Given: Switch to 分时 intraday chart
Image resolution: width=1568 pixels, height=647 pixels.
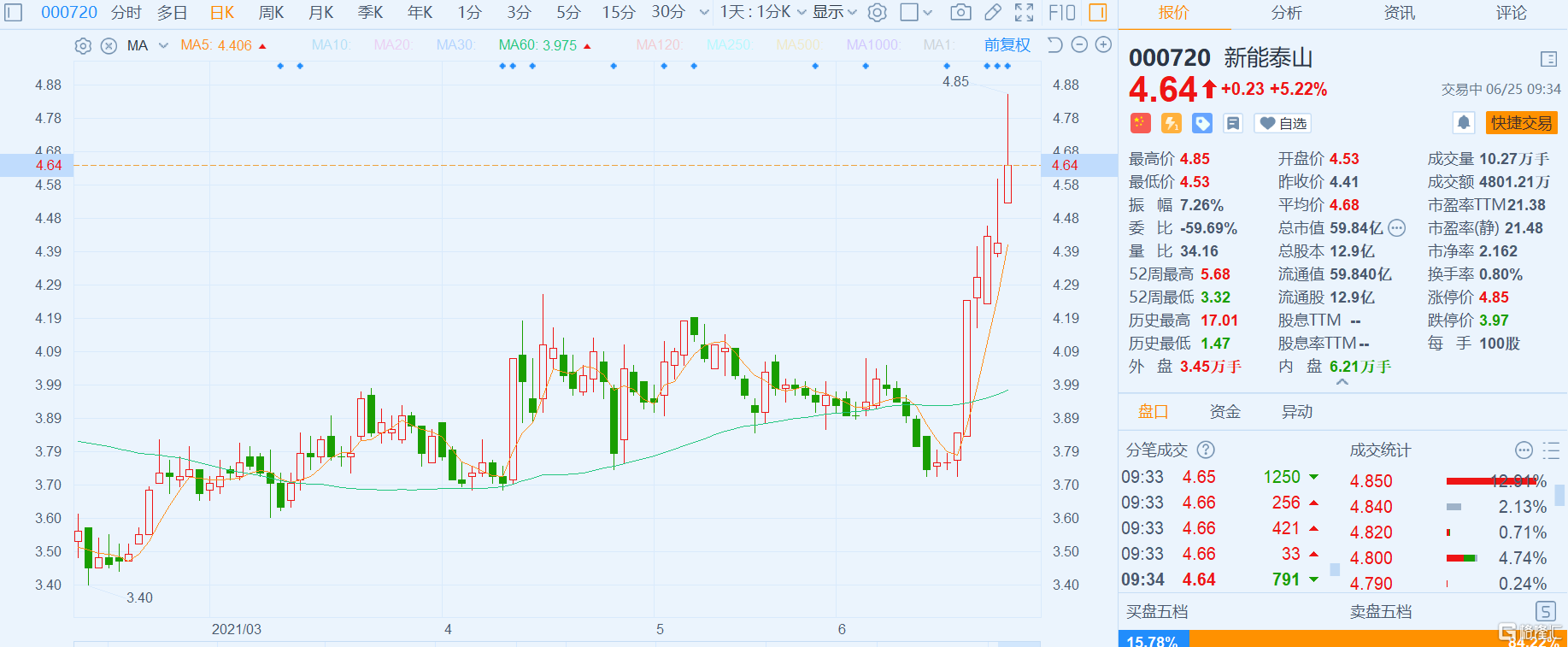Looking at the screenshot, I should [126, 12].
